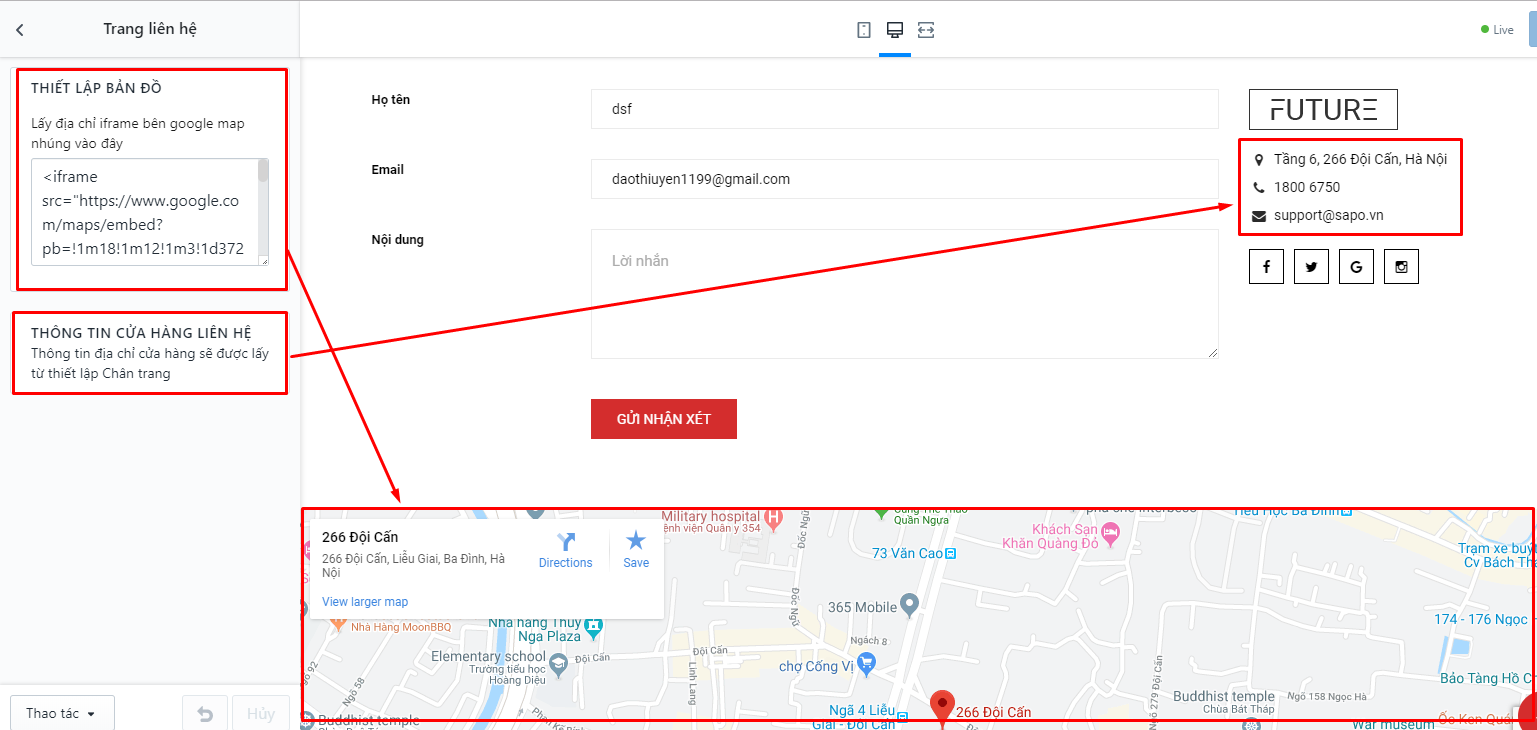Screen dimensions: 1537x730
Task: Click the red 266 Đội Cấn map pin
Action: click(941, 706)
